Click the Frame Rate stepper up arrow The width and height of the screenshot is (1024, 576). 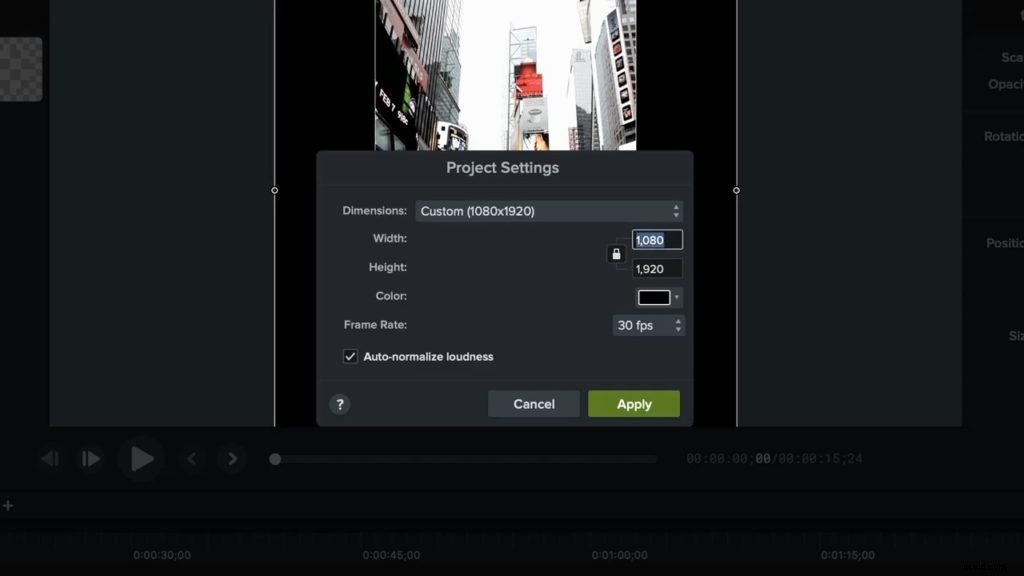pyautogui.click(x=676, y=321)
